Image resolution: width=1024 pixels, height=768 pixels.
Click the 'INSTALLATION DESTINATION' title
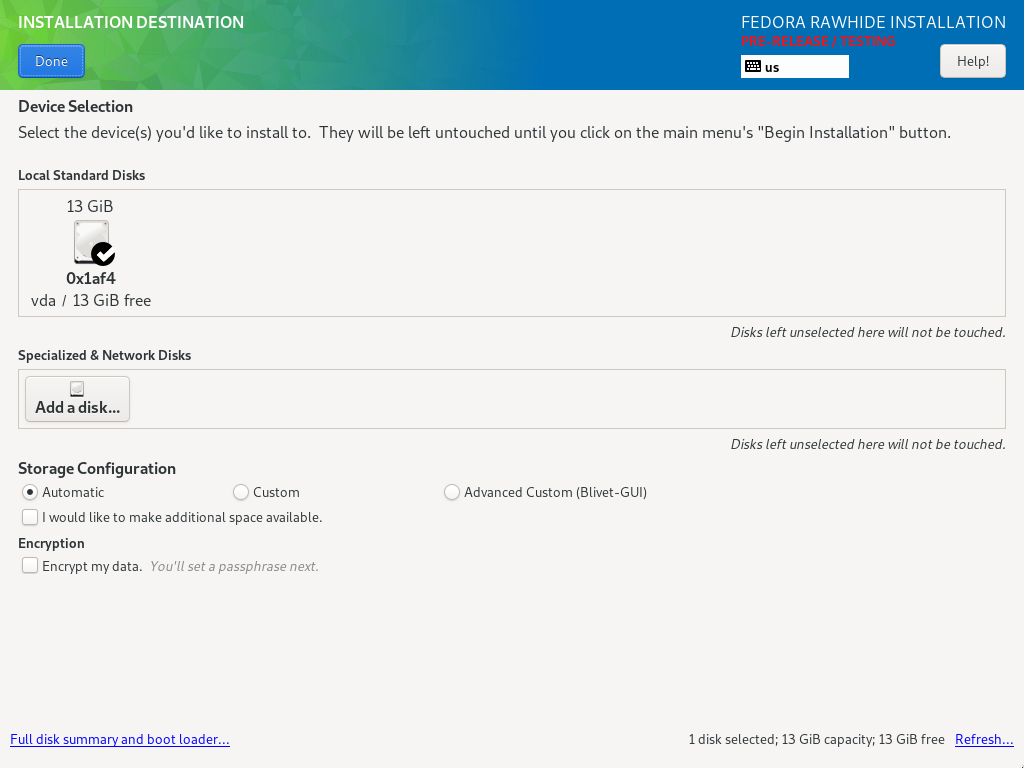131,22
